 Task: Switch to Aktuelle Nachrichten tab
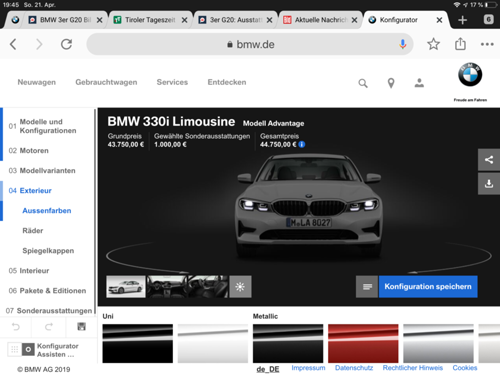pos(320,20)
